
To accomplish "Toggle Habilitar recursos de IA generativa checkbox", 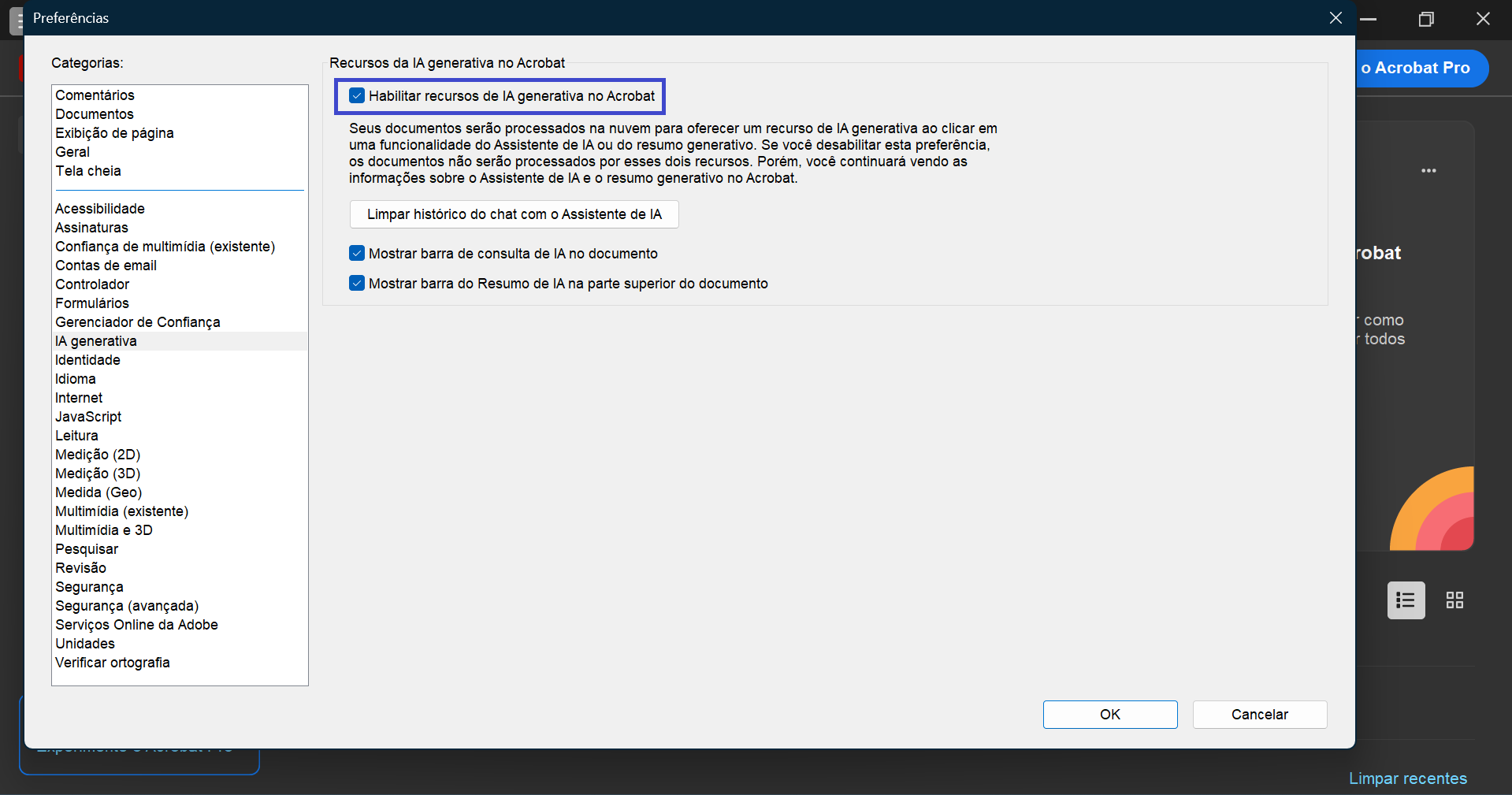I will [x=357, y=96].
